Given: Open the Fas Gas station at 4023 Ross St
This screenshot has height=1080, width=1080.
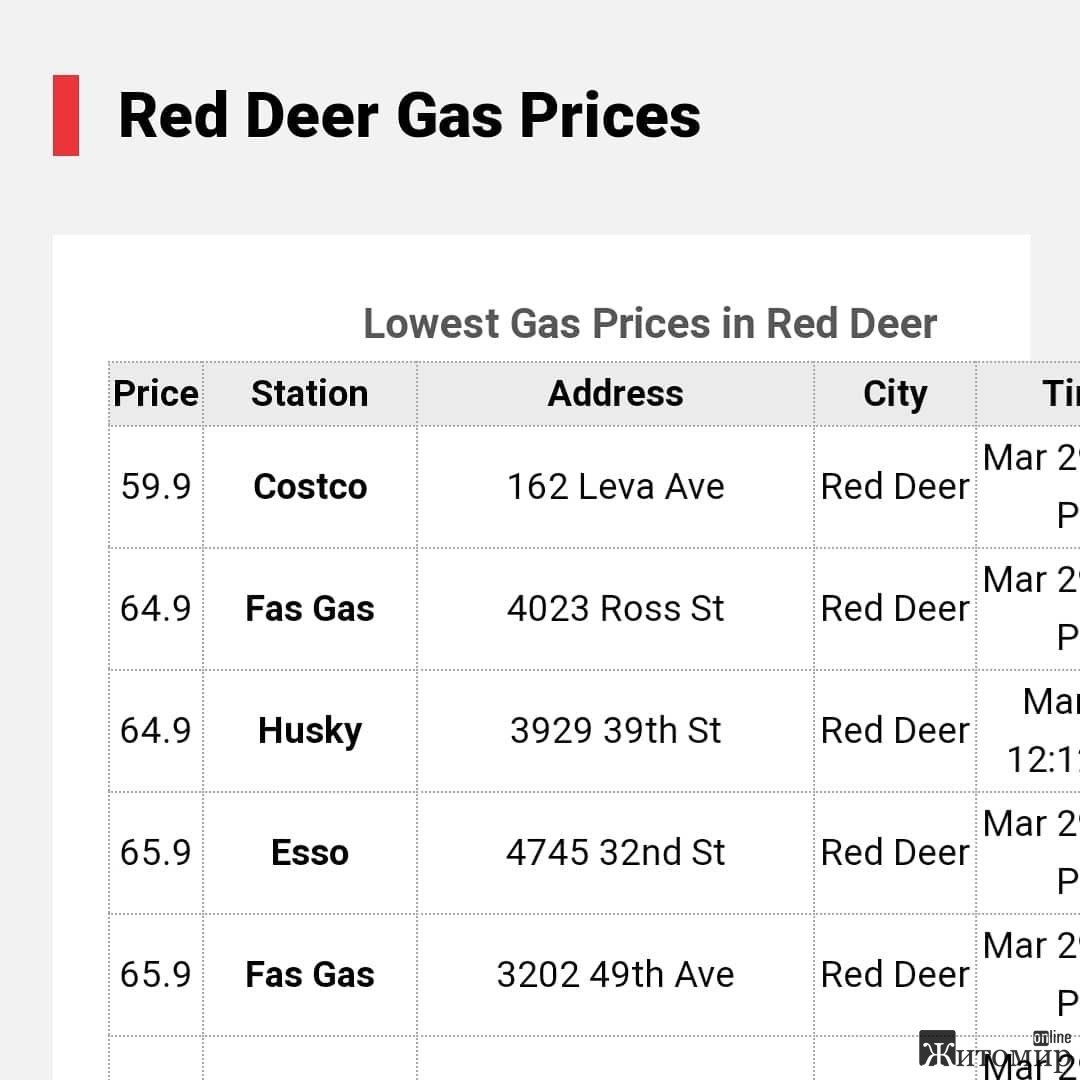Looking at the screenshot, I should [x=310, y=609].
